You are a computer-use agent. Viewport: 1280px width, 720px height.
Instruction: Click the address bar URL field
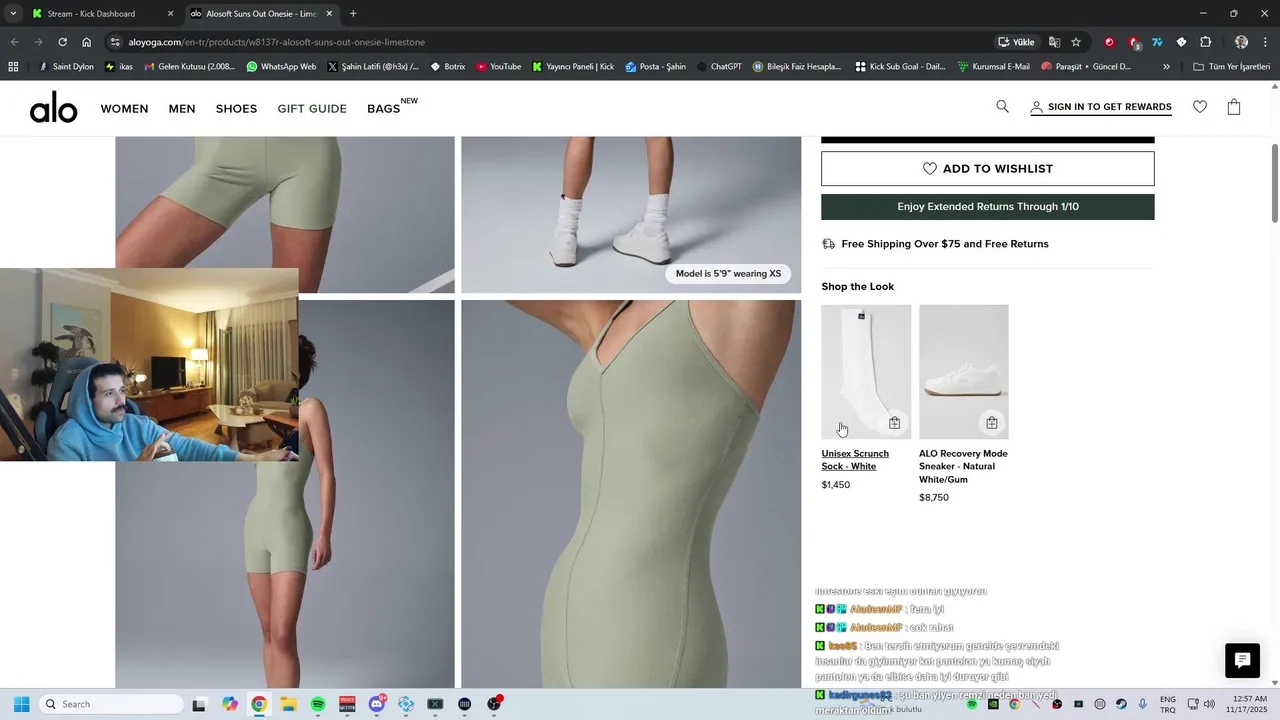coord(550,42)
